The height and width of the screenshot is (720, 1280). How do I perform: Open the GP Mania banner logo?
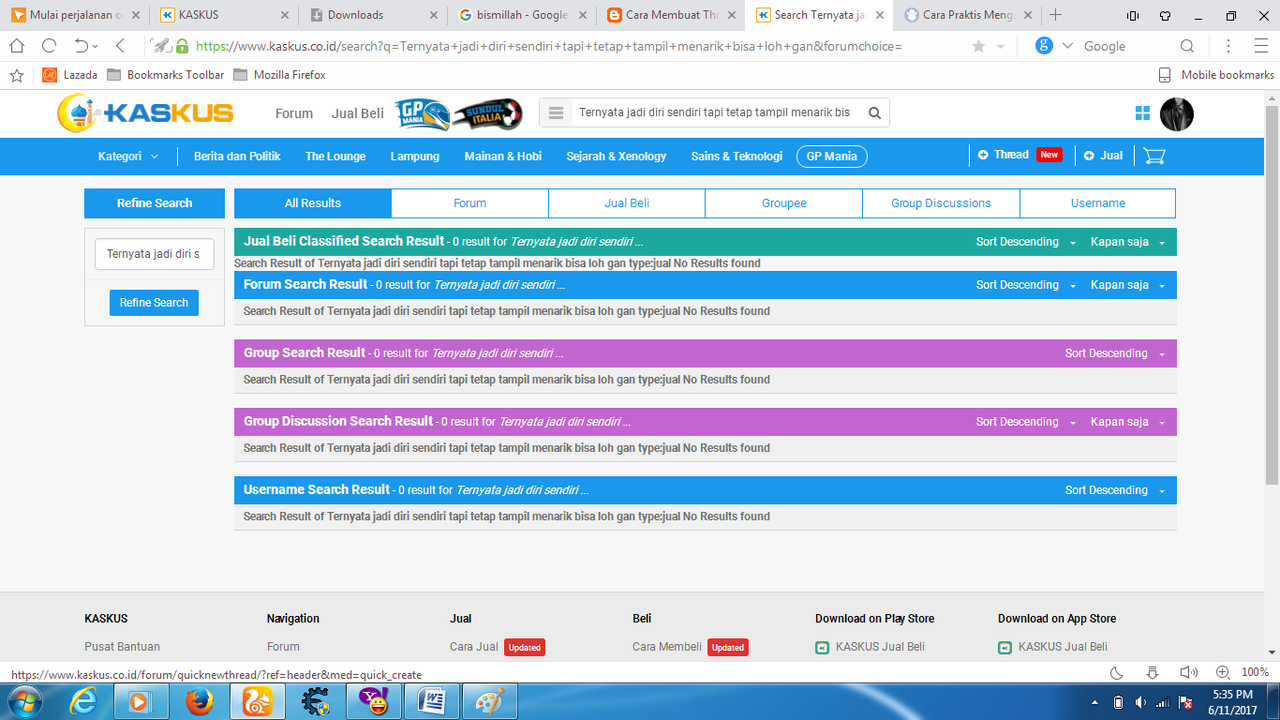pos(421,114)
